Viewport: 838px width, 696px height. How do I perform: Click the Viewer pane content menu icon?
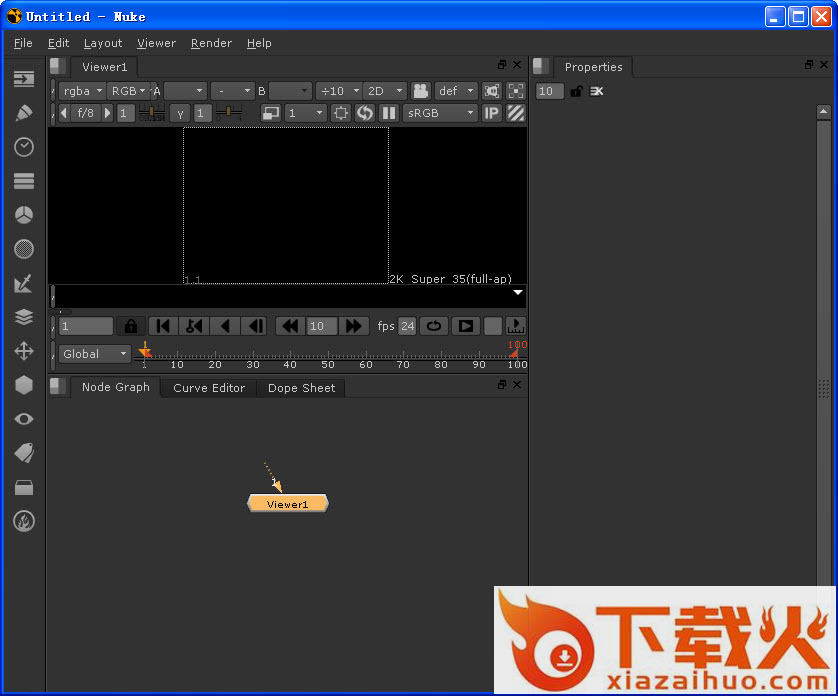(58, 66)
